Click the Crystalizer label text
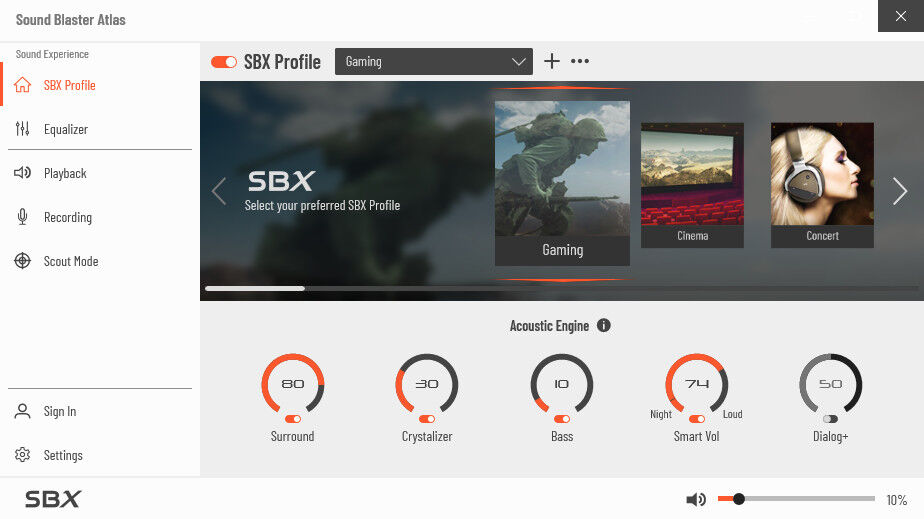 427,437
